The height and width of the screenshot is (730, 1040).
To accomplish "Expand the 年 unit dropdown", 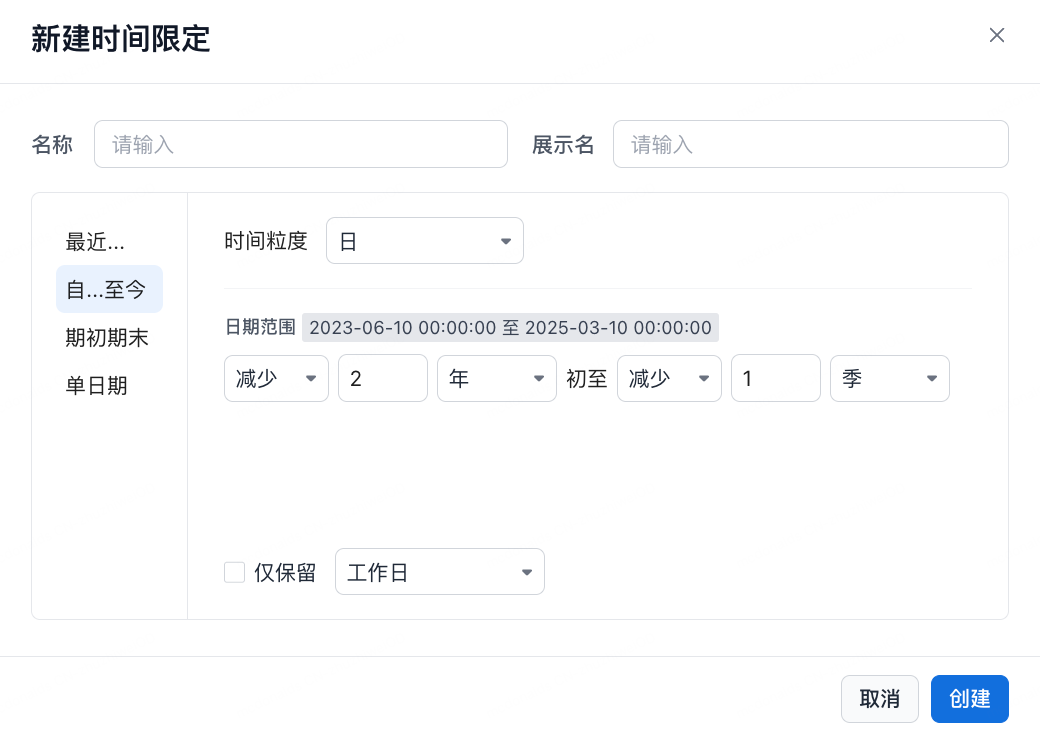I will point(496,378).
